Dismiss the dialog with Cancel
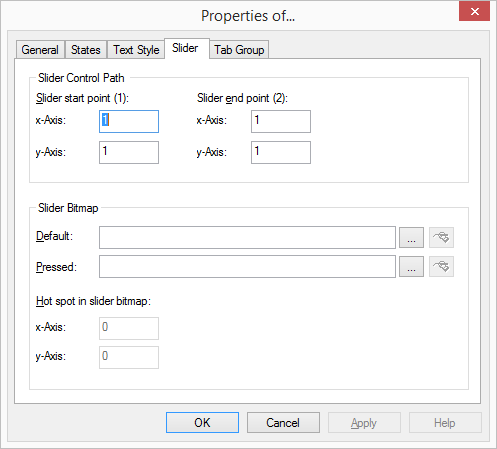497x449 pixels. pos(283,423)
